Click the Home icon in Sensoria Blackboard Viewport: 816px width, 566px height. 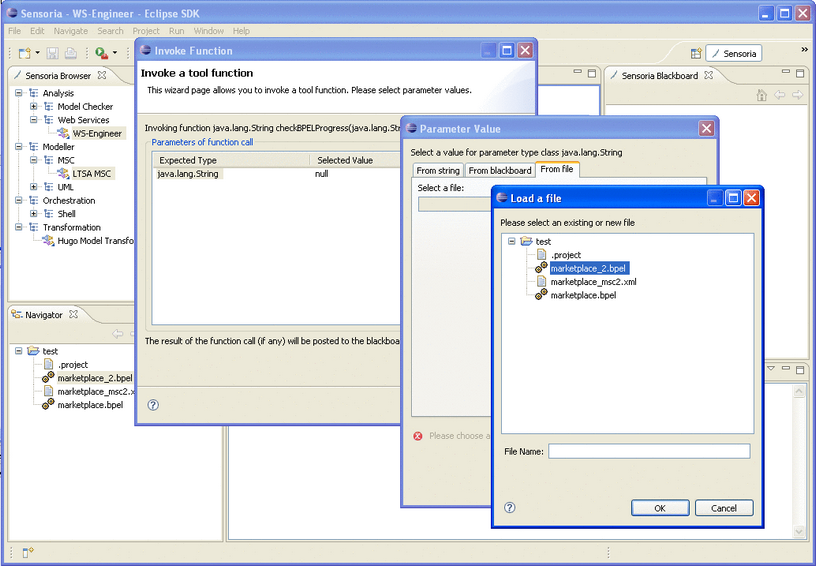pos(761,95)
